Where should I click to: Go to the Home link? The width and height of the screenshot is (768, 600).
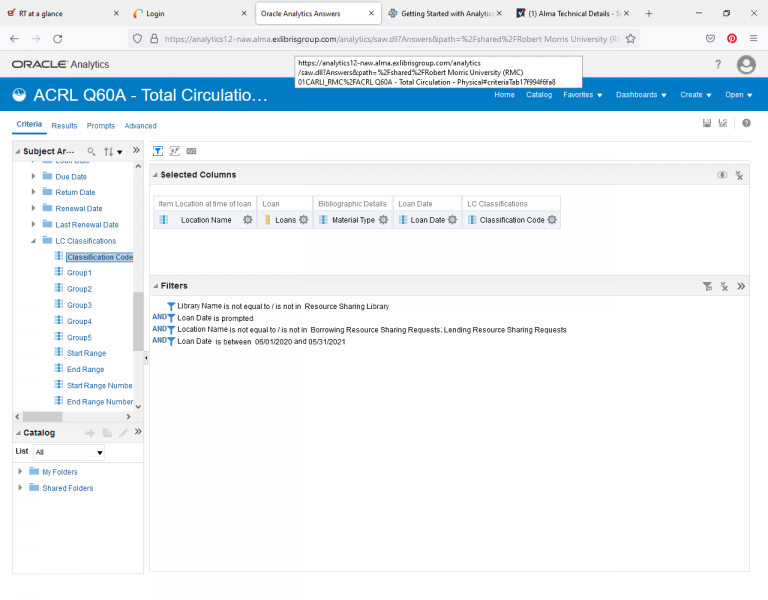tap(504, 95)
